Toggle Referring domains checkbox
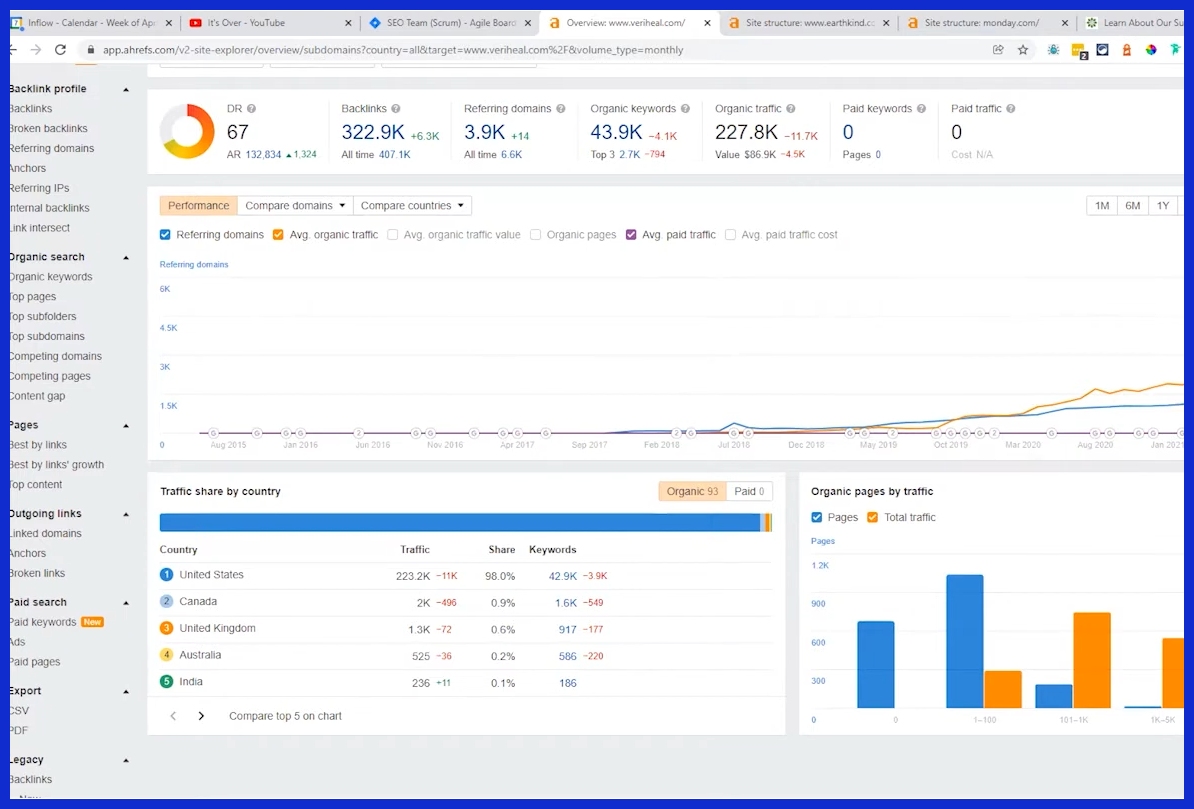 coord(165,235)
